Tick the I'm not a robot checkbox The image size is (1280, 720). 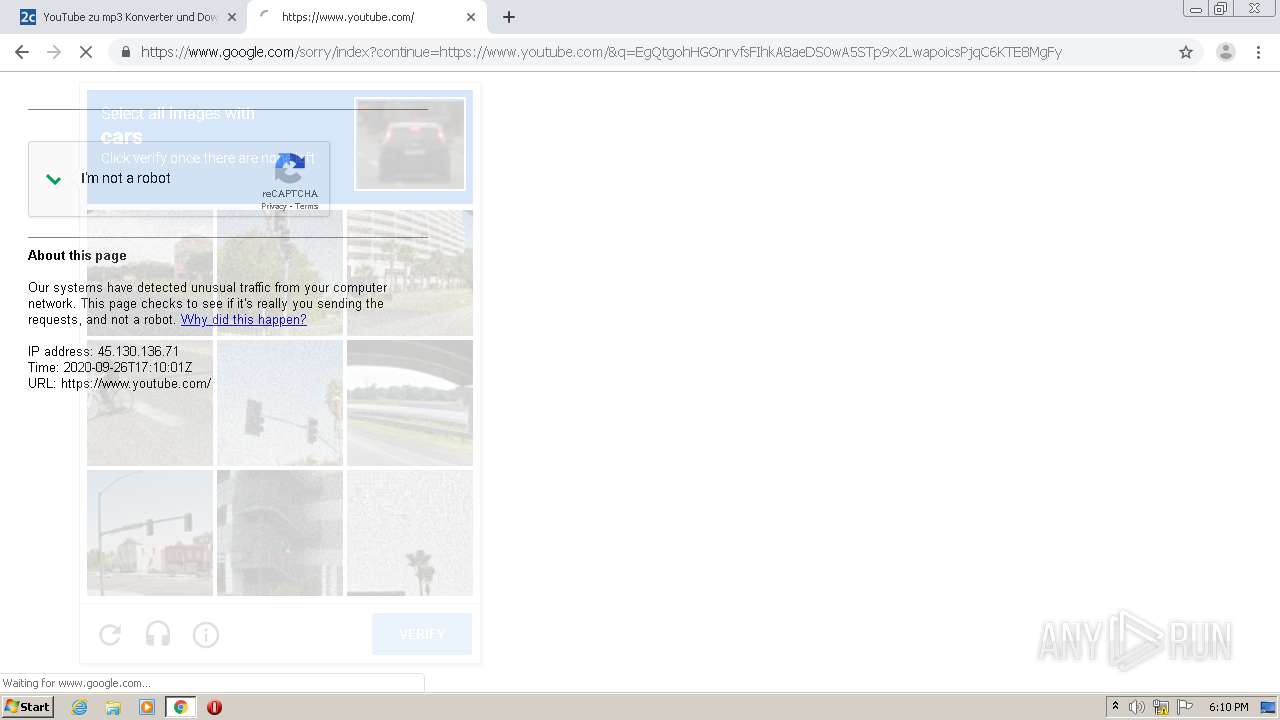click(53, 179)
